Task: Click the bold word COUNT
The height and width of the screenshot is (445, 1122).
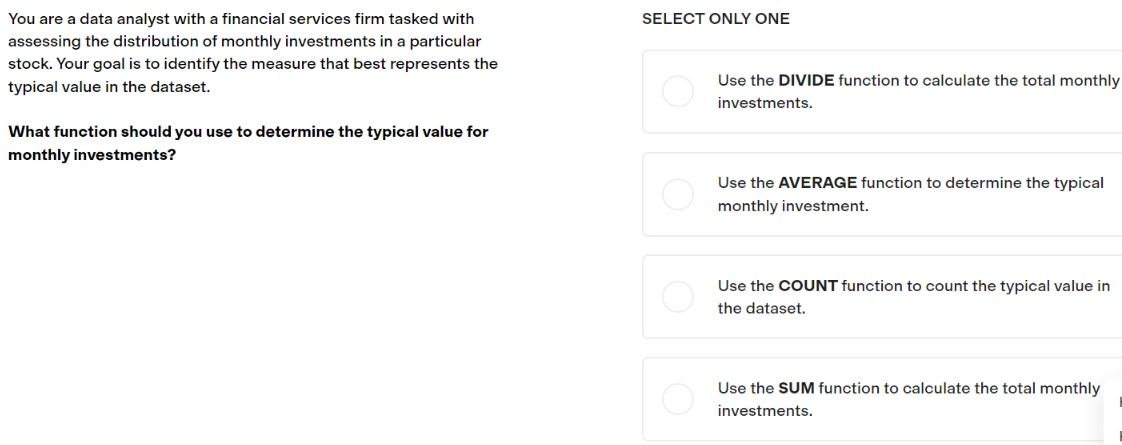Action: click(808, 286)
